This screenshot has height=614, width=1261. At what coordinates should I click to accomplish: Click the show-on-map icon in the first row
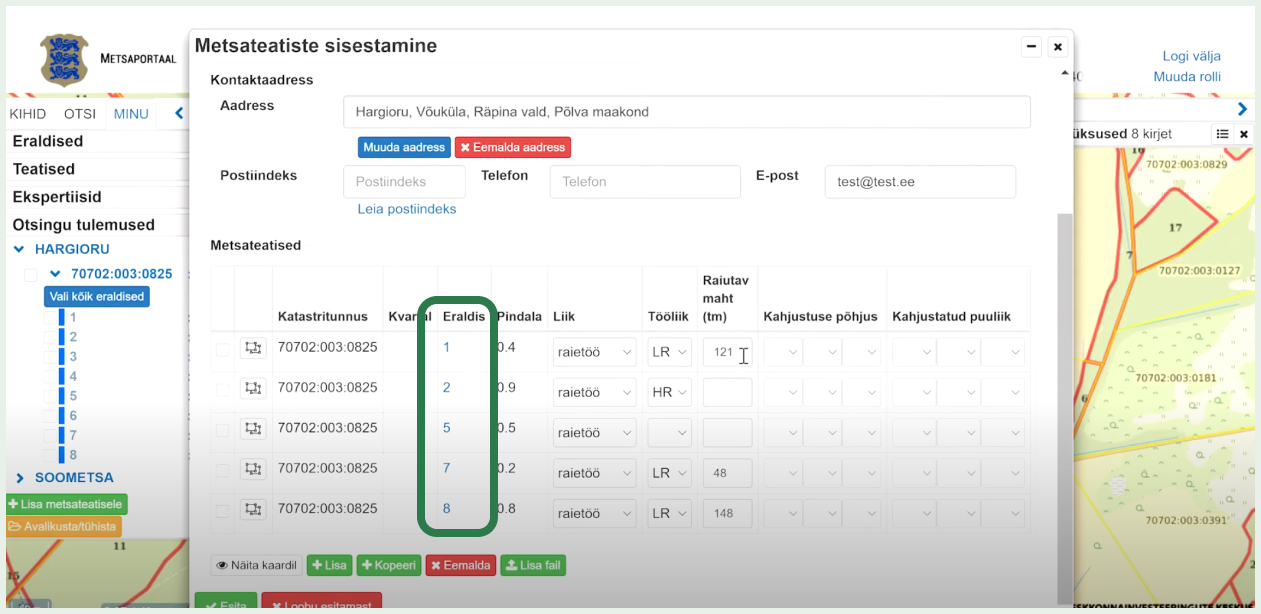[x=254, y=351]
